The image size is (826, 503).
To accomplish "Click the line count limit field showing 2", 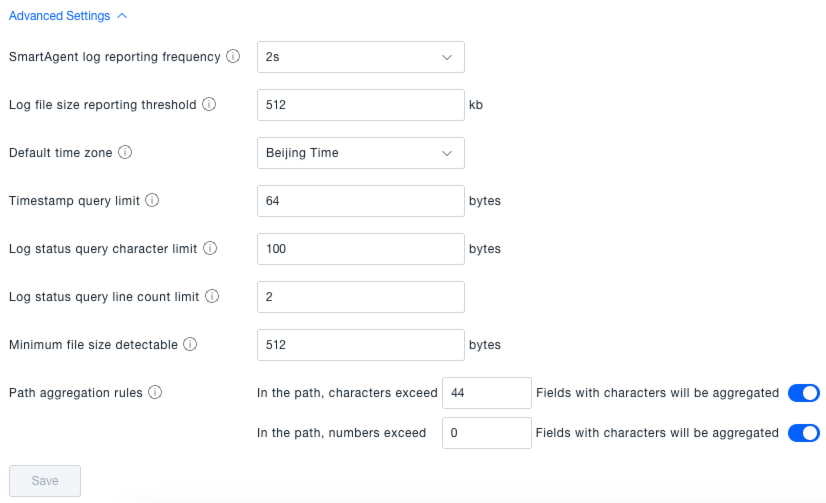I will pos(360,297).
